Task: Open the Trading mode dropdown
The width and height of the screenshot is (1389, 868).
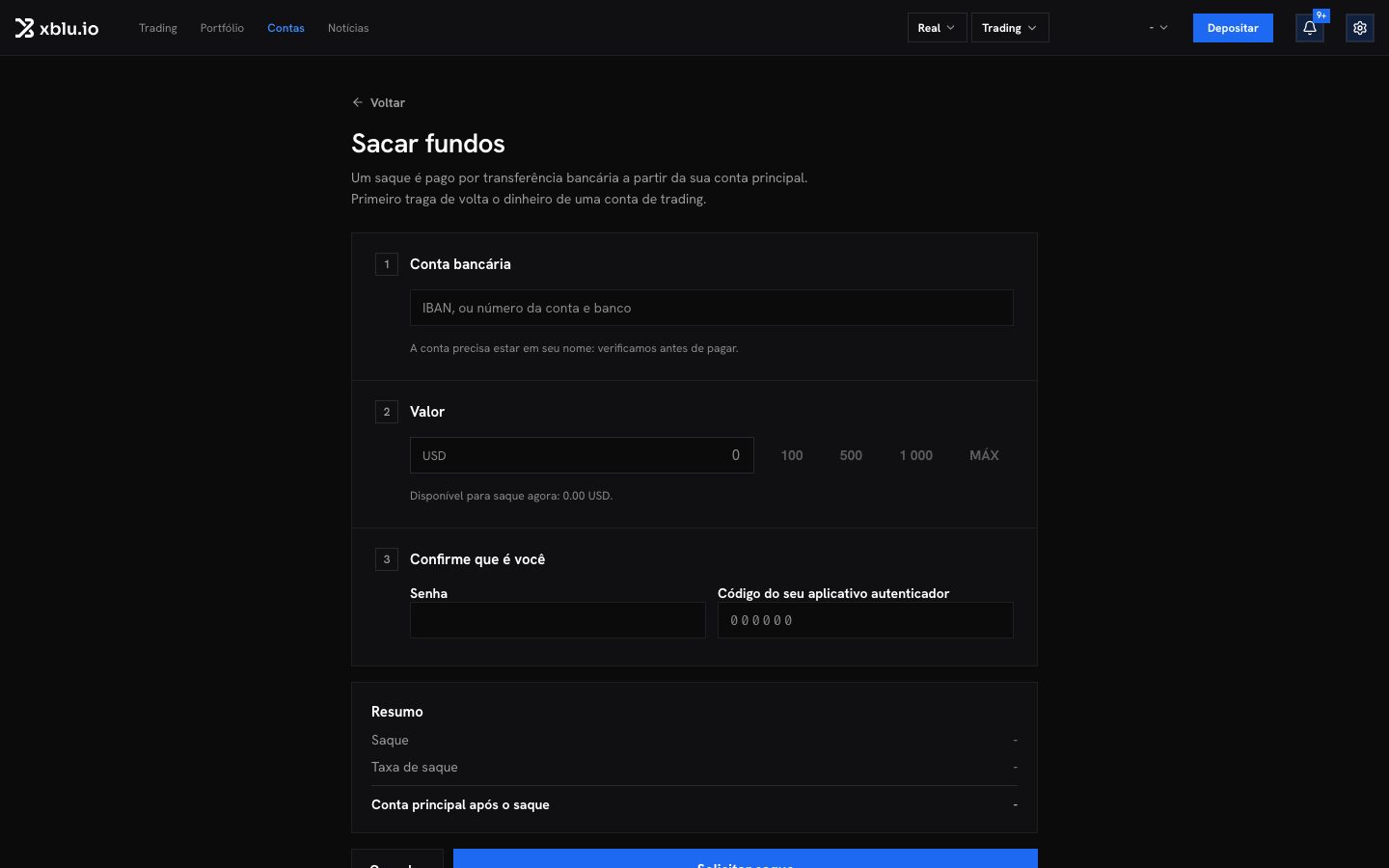Action: click(x=1010, y=28)
